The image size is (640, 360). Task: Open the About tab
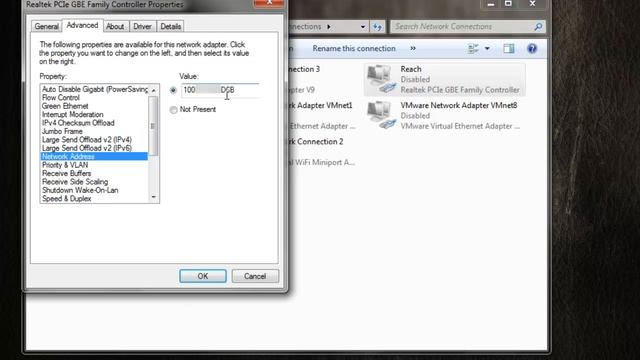tap(115, 26)
